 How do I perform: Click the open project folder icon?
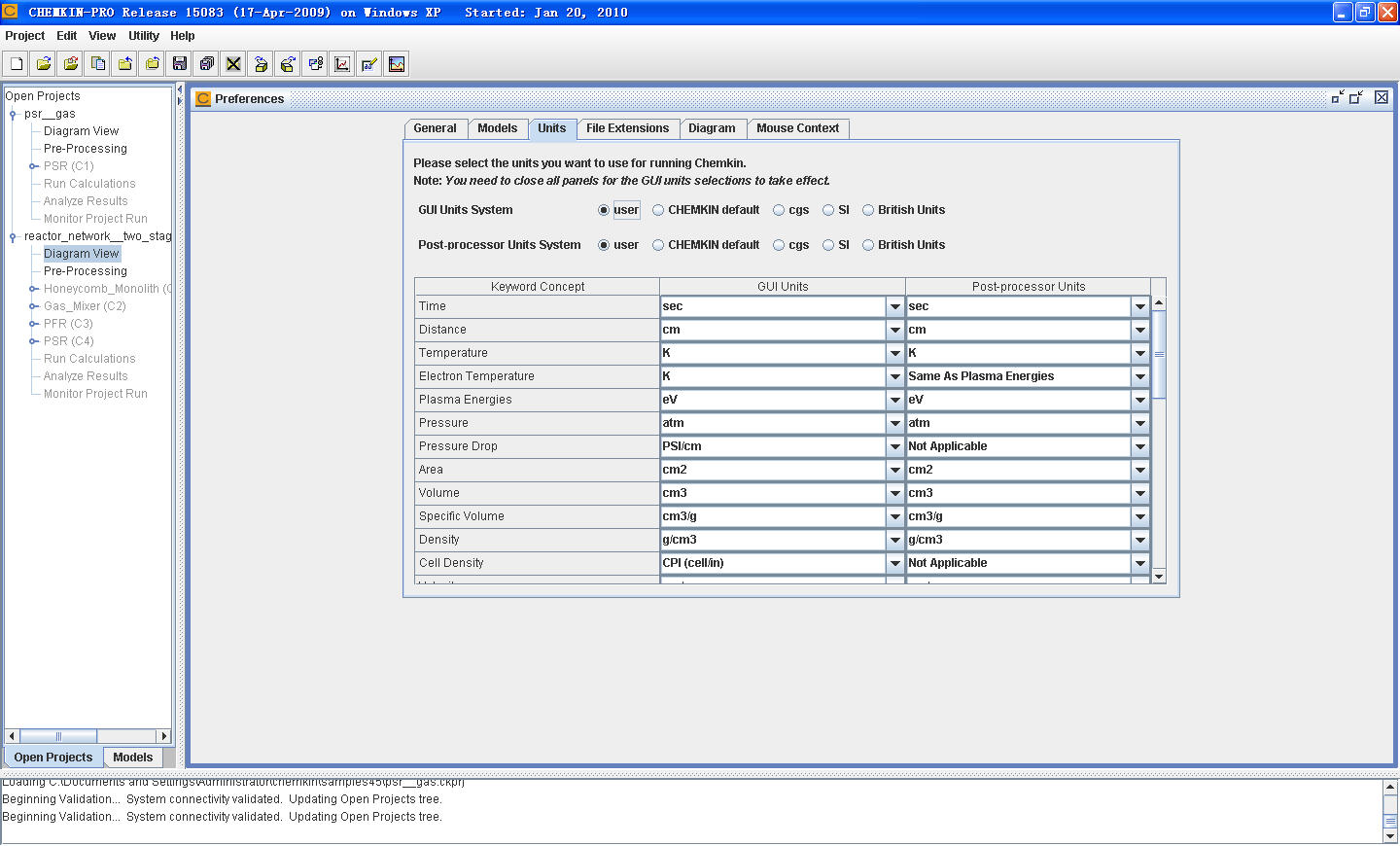coord(44,64)
